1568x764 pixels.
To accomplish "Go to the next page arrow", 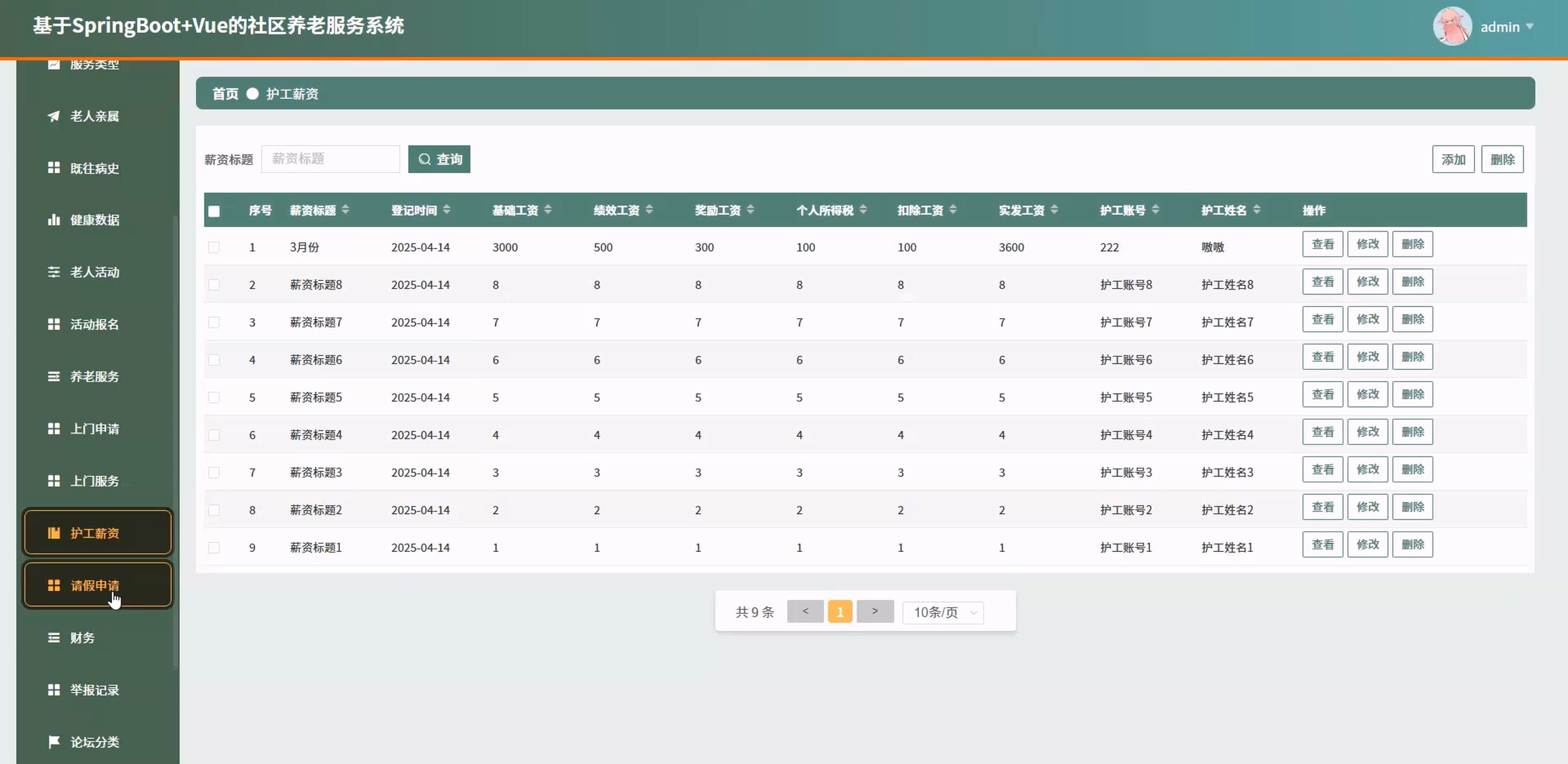I will [x=875, y=612].
